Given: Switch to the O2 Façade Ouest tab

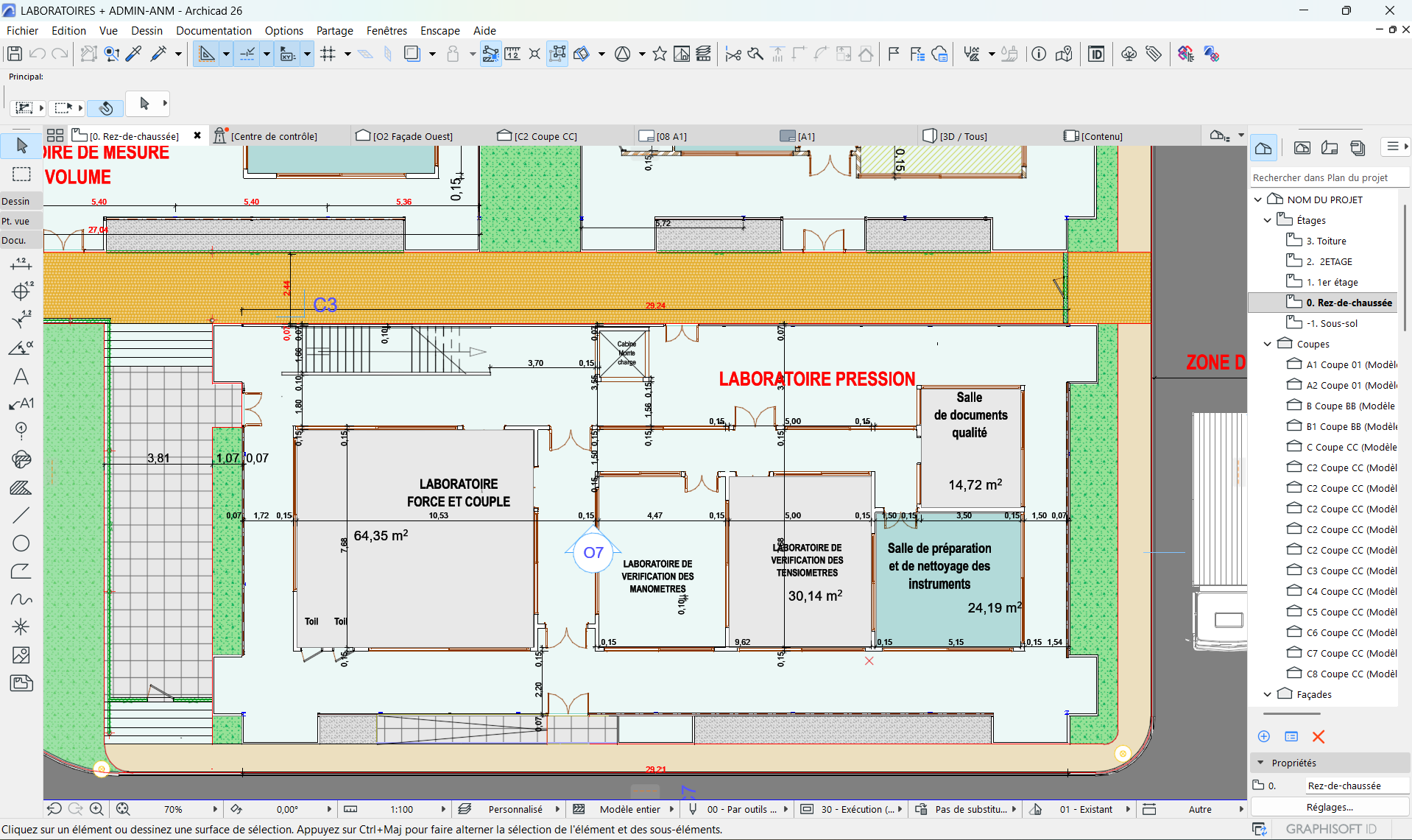Looking at the screenshot, I should coord(412,136).
